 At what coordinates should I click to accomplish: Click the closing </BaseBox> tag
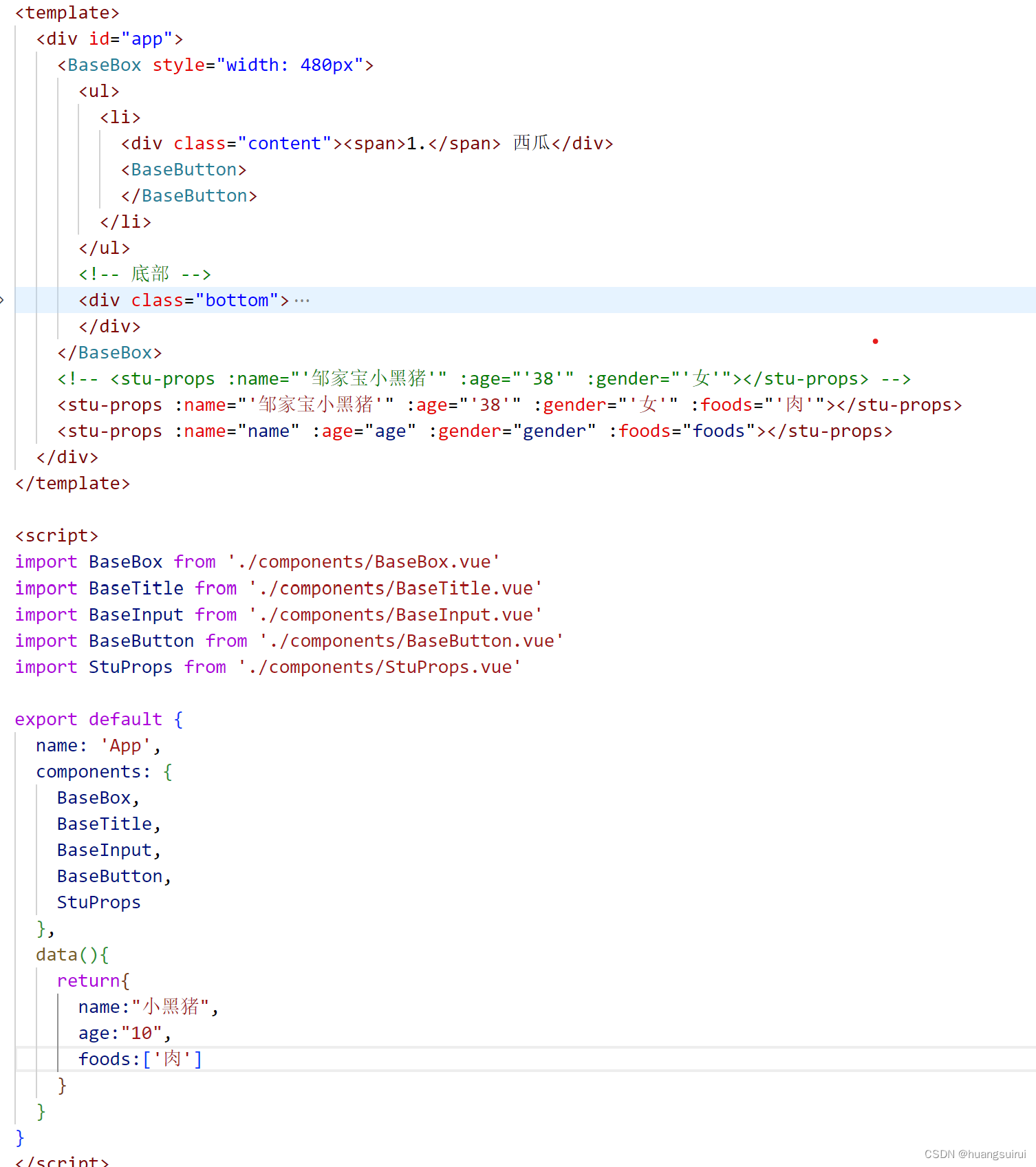pyautogui.click(x=110, y=353)
